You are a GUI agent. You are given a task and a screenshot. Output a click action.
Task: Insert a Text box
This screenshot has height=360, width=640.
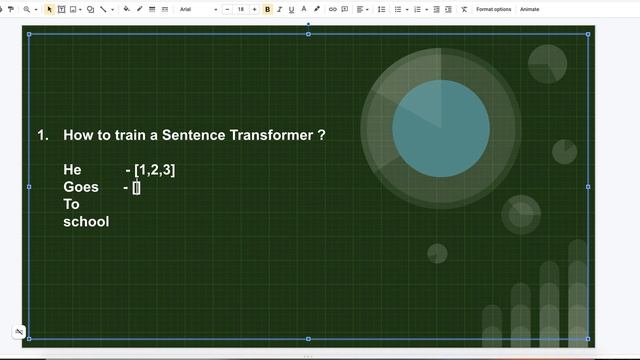coord(61,9)
